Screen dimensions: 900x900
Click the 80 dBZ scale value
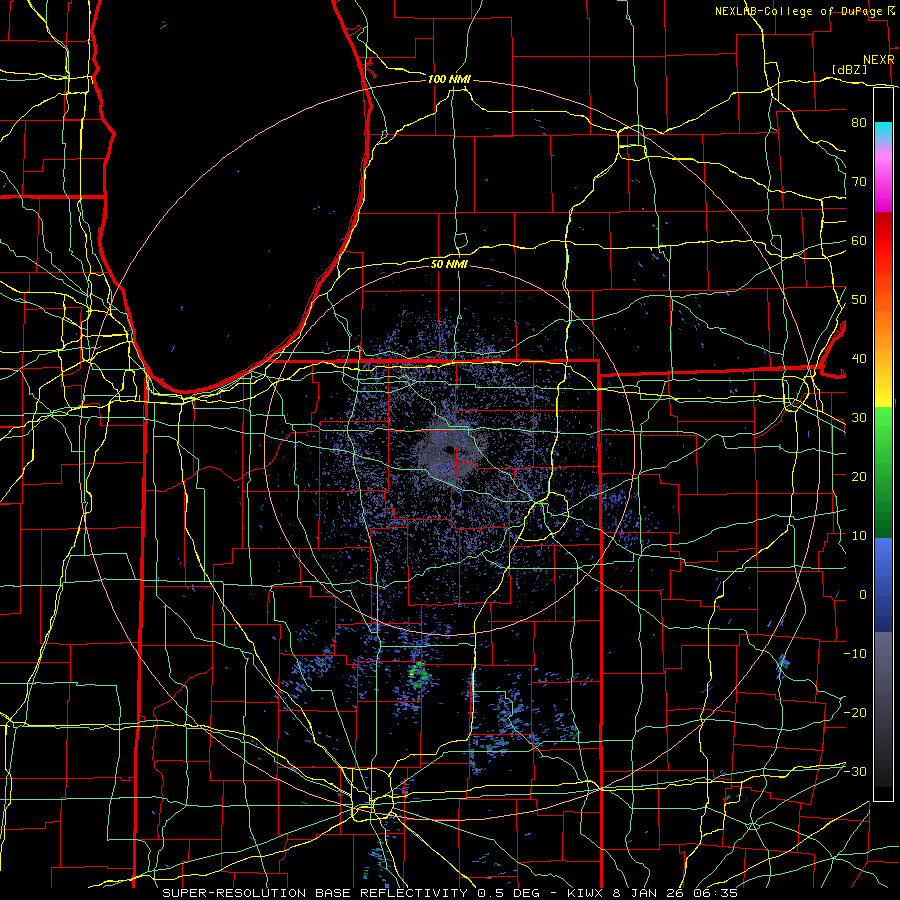(859, 122)
